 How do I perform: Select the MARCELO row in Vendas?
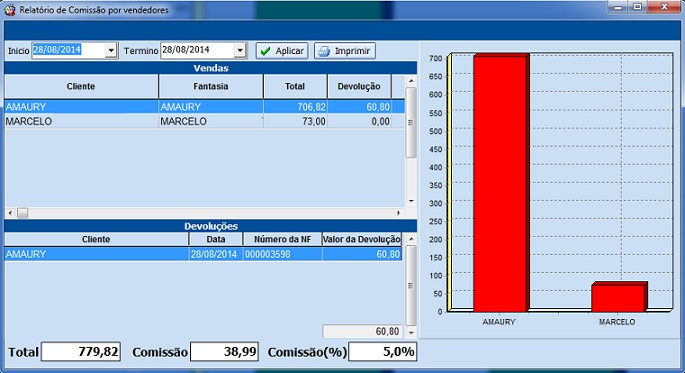tap(204, 121)
